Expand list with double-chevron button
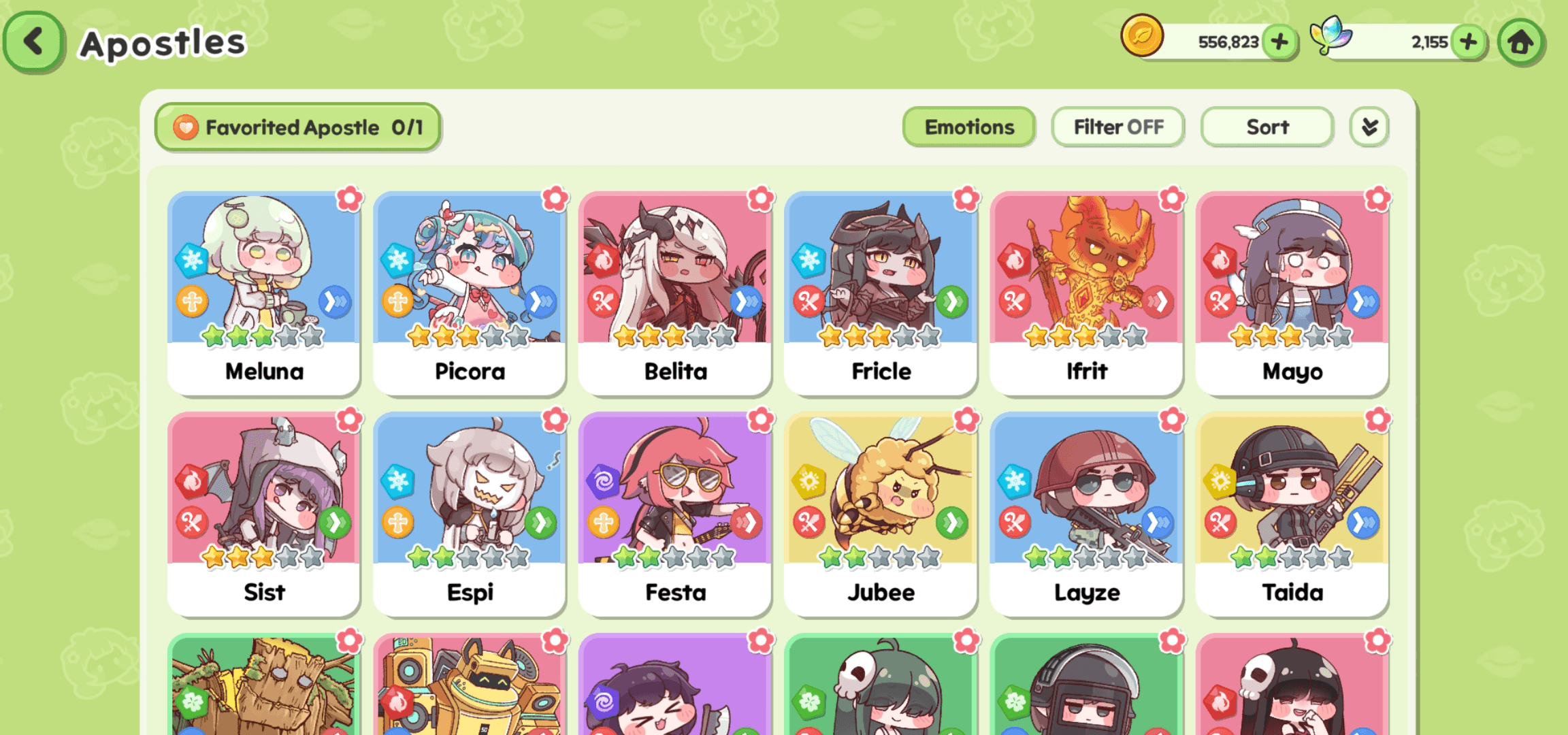The height and width of the screenshot is (735, 1568). (1369, 127)
